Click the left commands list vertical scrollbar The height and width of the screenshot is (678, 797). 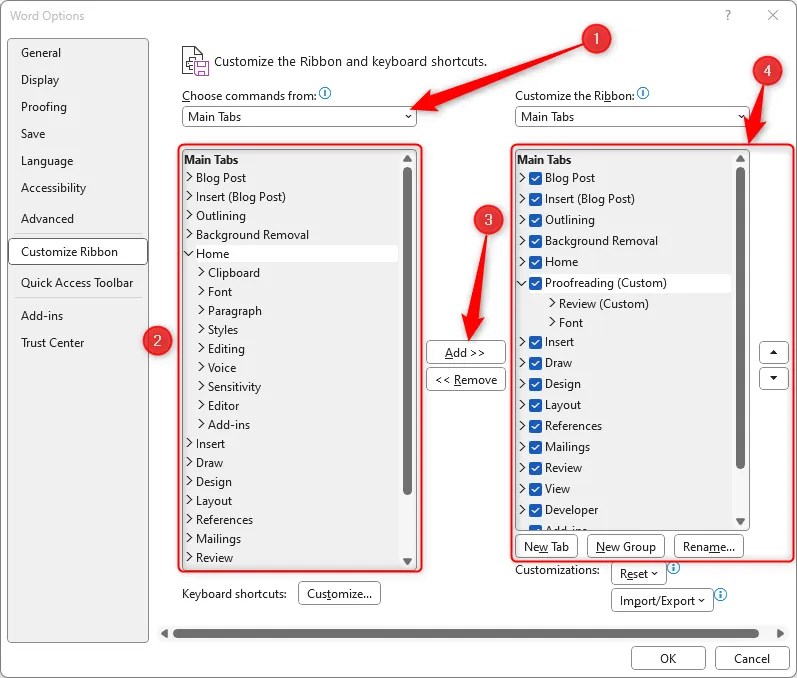(407, 330)
